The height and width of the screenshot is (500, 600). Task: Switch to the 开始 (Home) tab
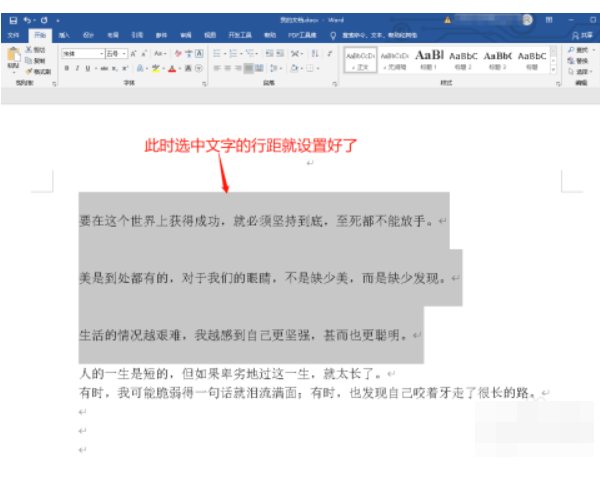tap(40, 35)
